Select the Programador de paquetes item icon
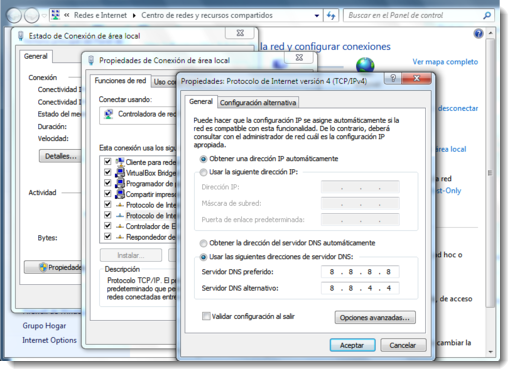This screenshot has width=510, height=369. [x=120, y=183]
